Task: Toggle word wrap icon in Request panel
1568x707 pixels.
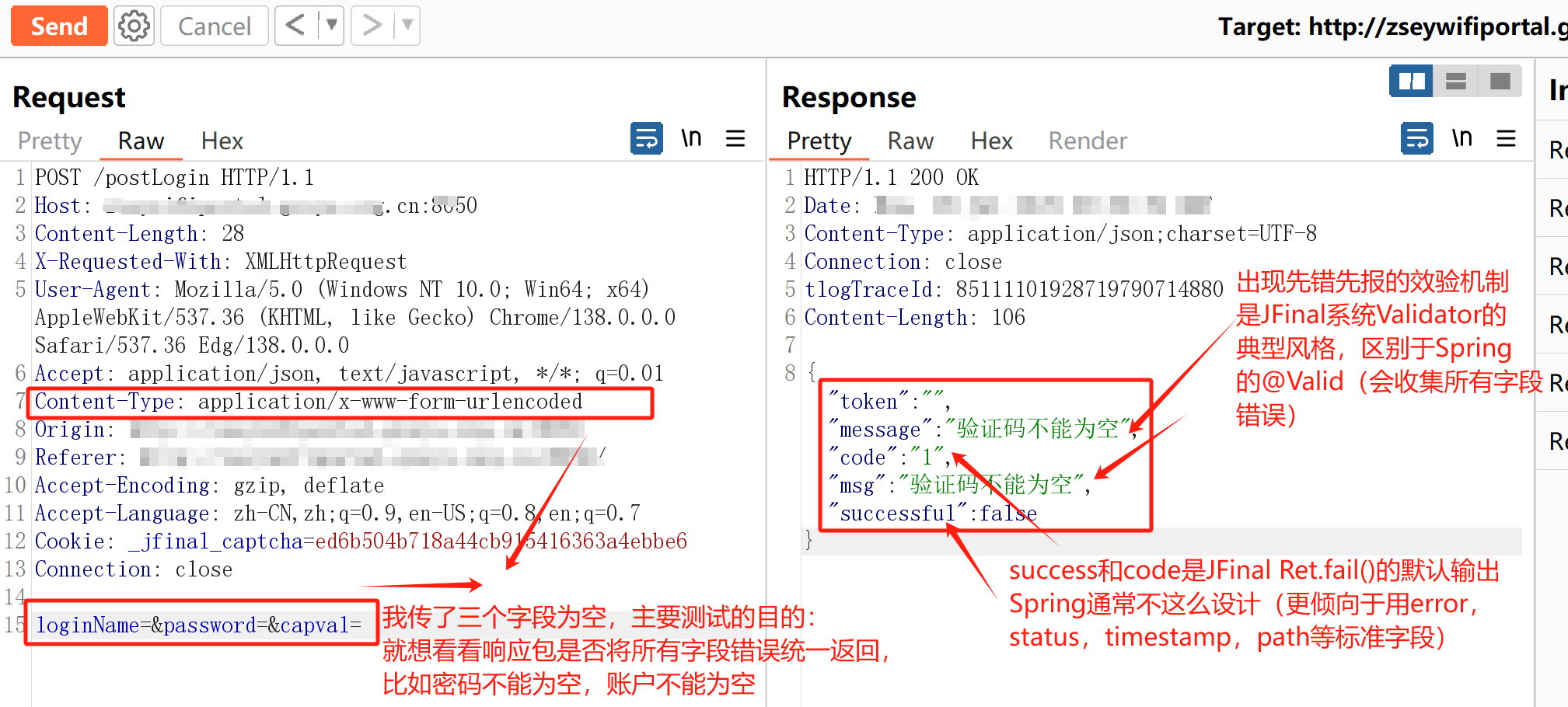Action: 647,139
